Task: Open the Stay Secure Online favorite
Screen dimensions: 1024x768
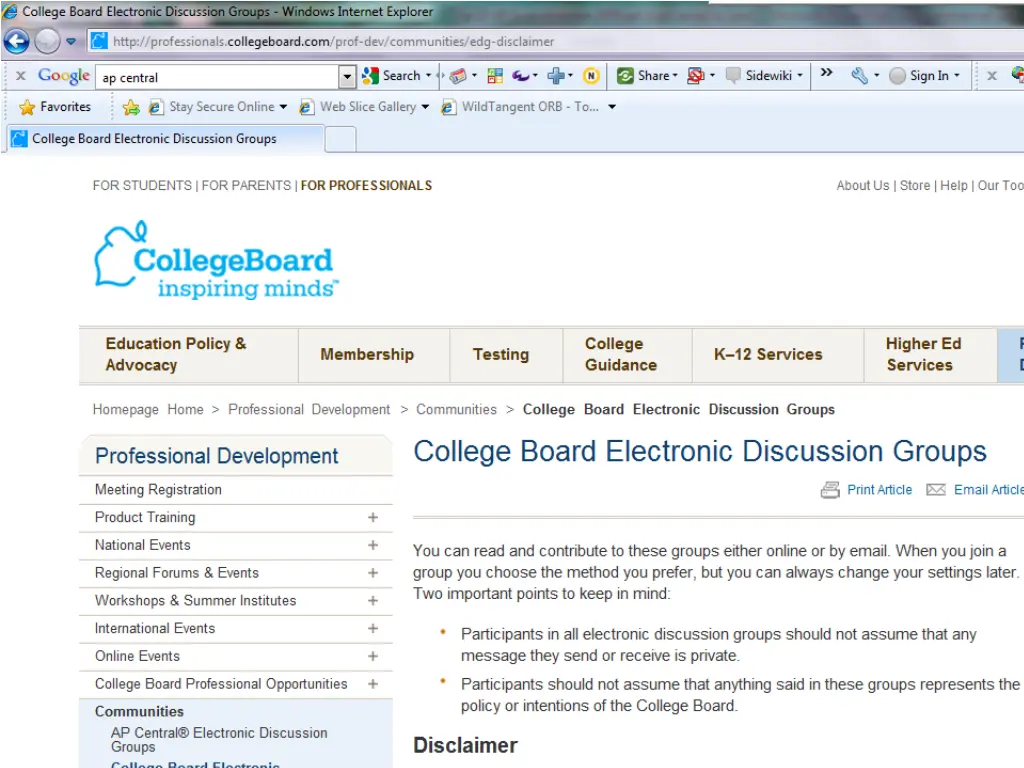Action: 212,106
